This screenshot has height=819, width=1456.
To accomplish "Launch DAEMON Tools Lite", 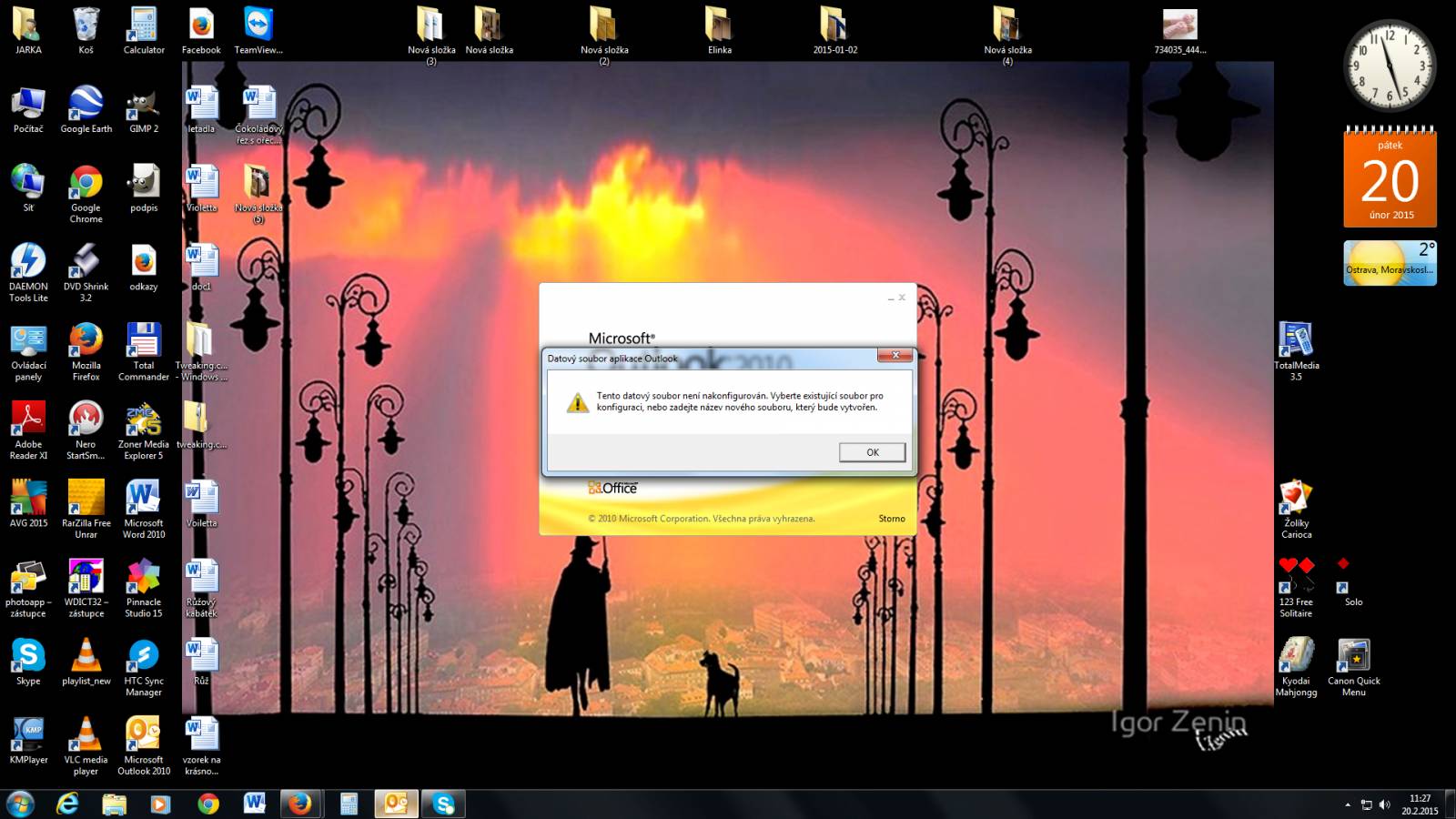I will tap(28, 272).
